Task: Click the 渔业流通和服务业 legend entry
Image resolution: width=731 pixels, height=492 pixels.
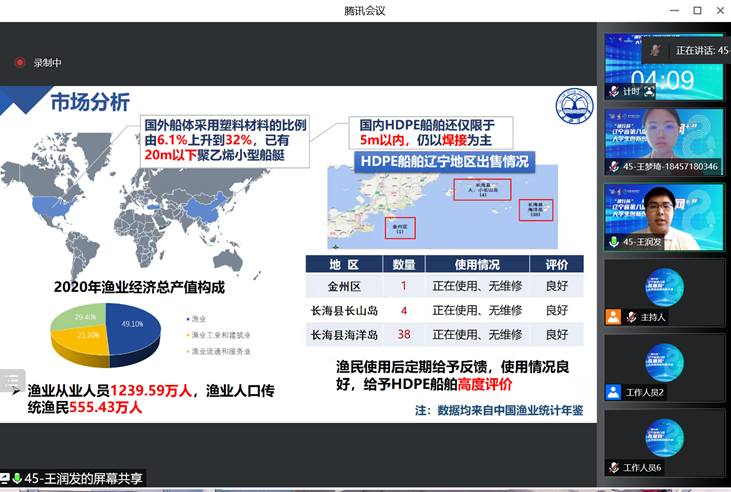Action: tap(219, 351)
